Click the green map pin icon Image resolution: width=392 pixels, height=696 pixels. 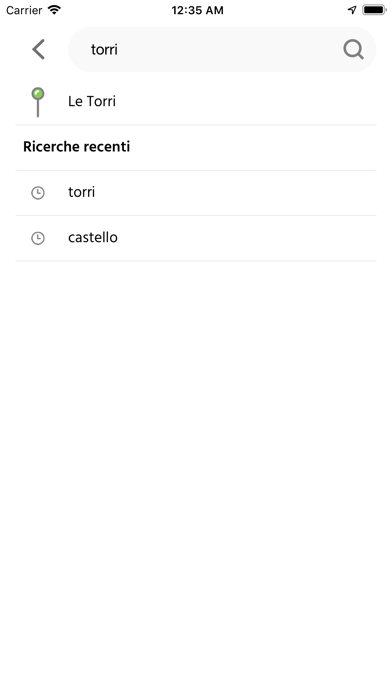[38, 102]
